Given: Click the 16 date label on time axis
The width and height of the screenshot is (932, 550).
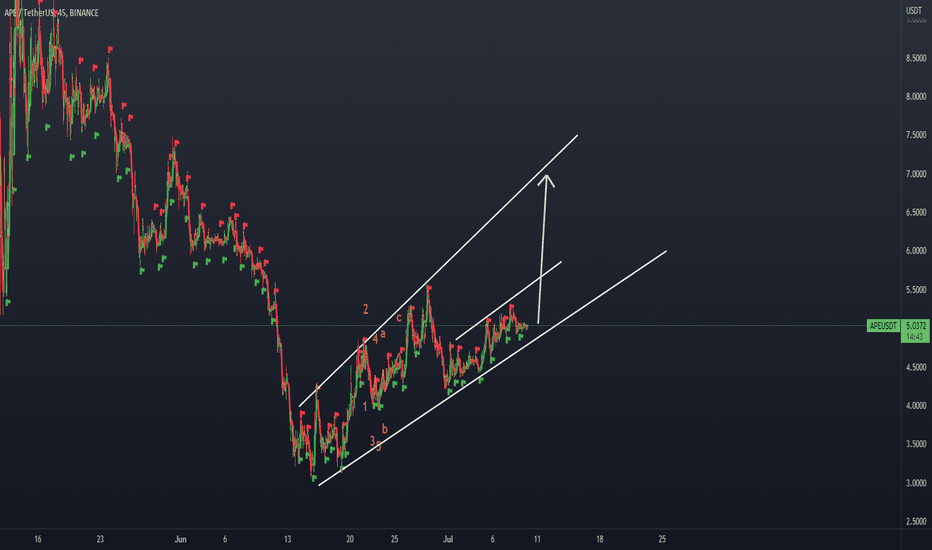Looking at the screenshot, I should 38,539.
